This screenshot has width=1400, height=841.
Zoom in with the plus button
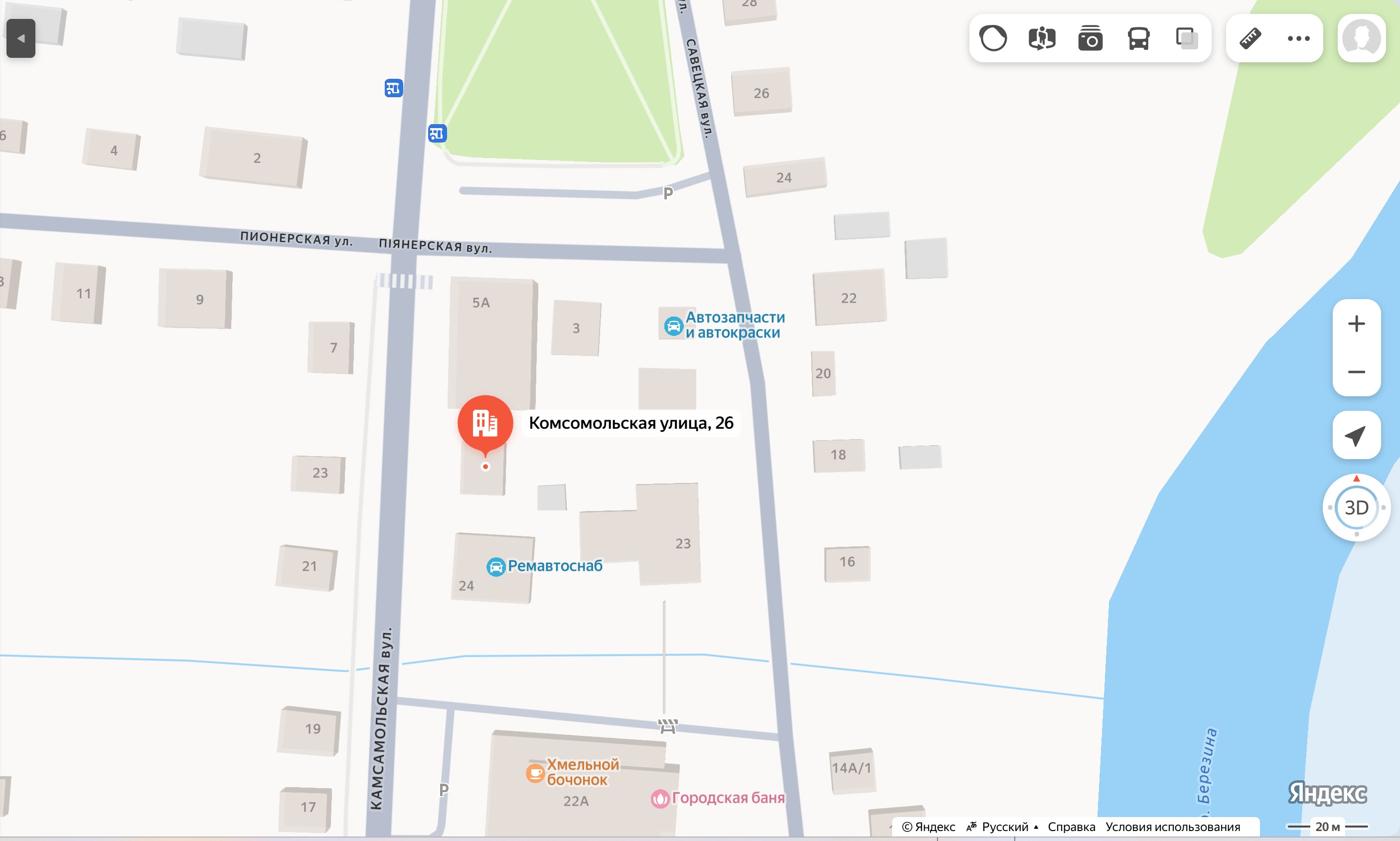point(1356,324)
